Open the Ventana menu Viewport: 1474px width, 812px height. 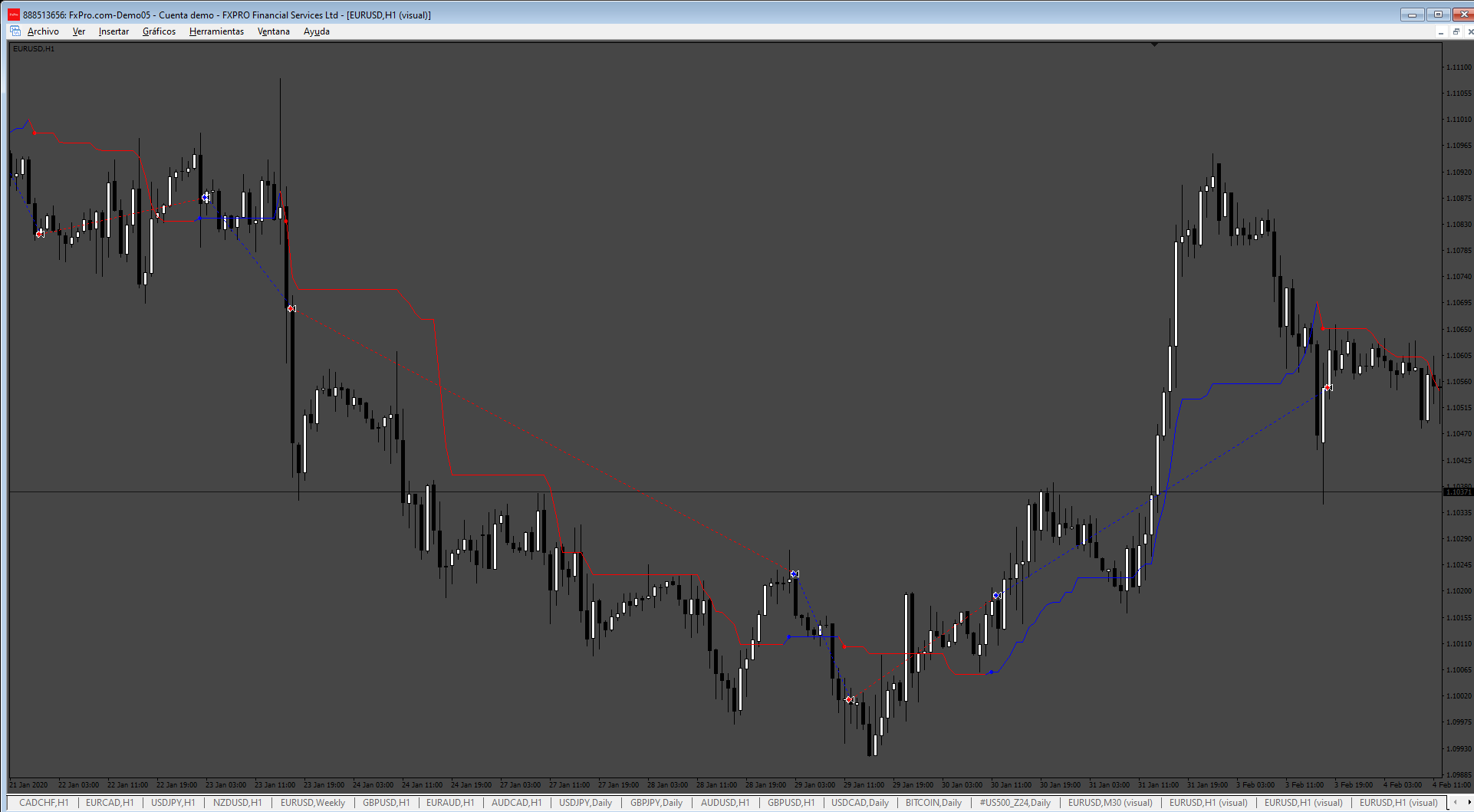(x=273, y=31)
